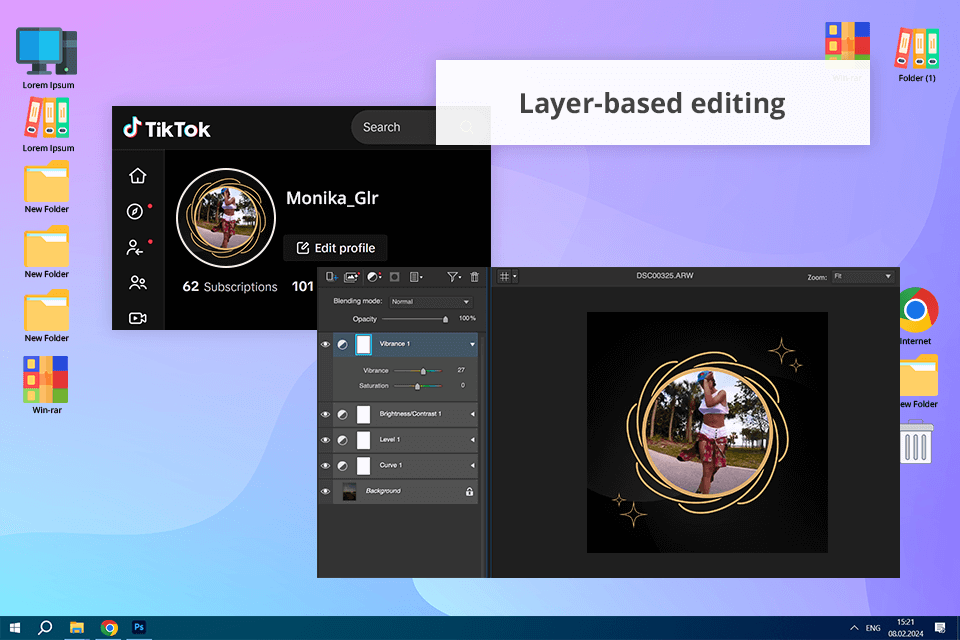Click the Opacity value 100%
This screenshot has height=640, width=960.
click(x=467, y=318)
